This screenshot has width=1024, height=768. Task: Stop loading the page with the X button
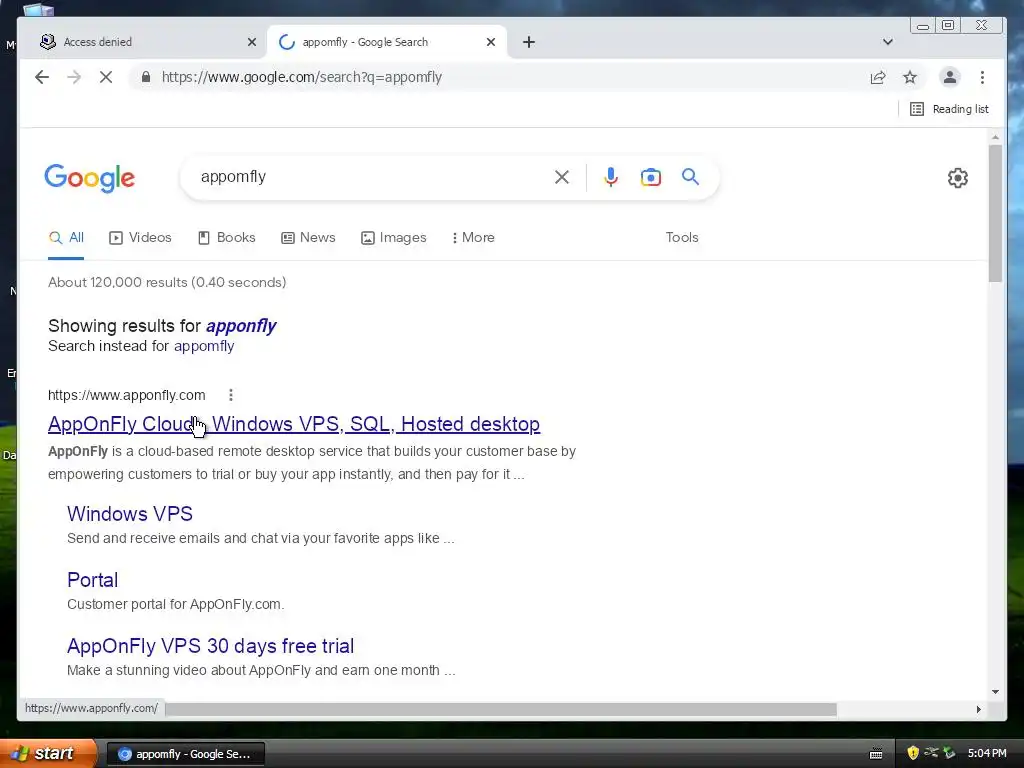[106, 77]
